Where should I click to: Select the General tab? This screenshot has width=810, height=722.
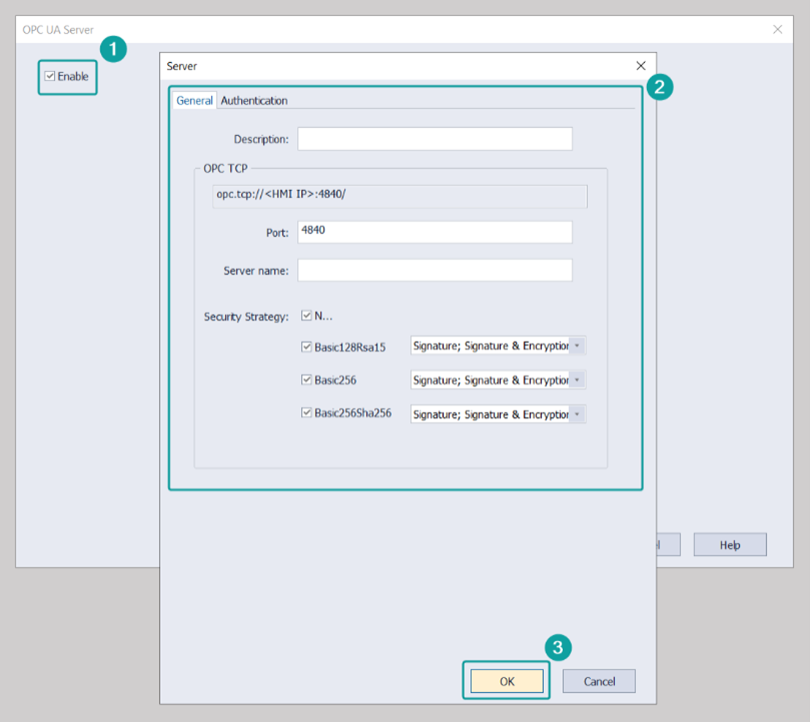pos(194,101)
